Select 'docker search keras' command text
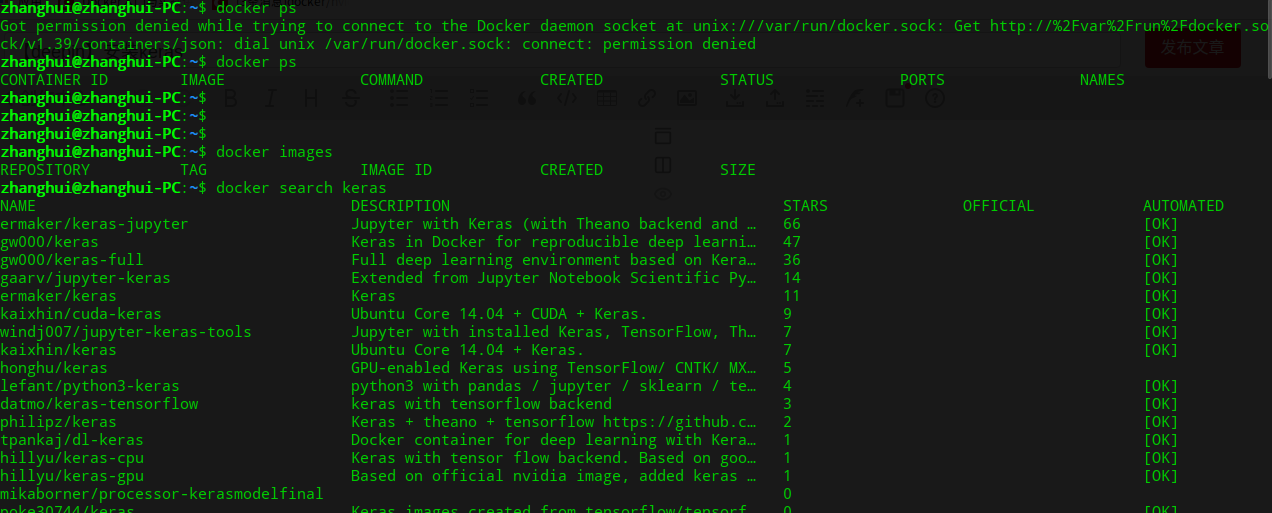1272x513 pixels. point(301,188)
